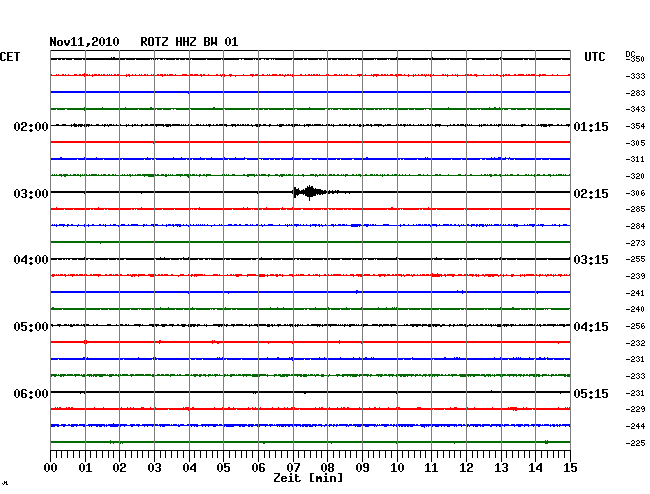Click the DC offset value -255
This screenshot has height=494, width=650.
(635, 259)
